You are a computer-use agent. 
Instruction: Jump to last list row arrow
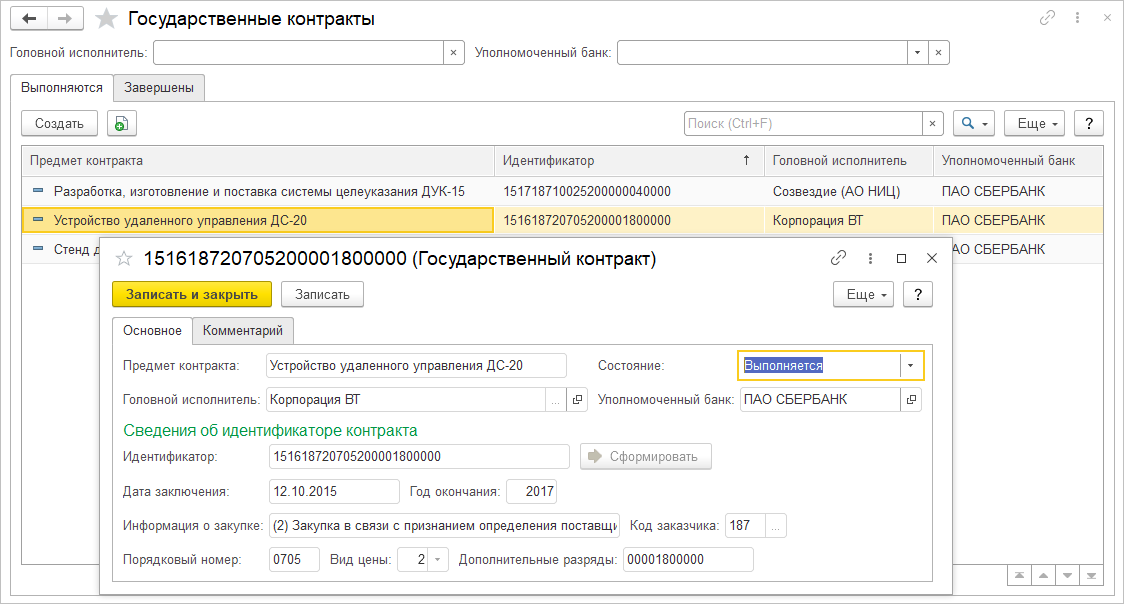pos(1092,576)
